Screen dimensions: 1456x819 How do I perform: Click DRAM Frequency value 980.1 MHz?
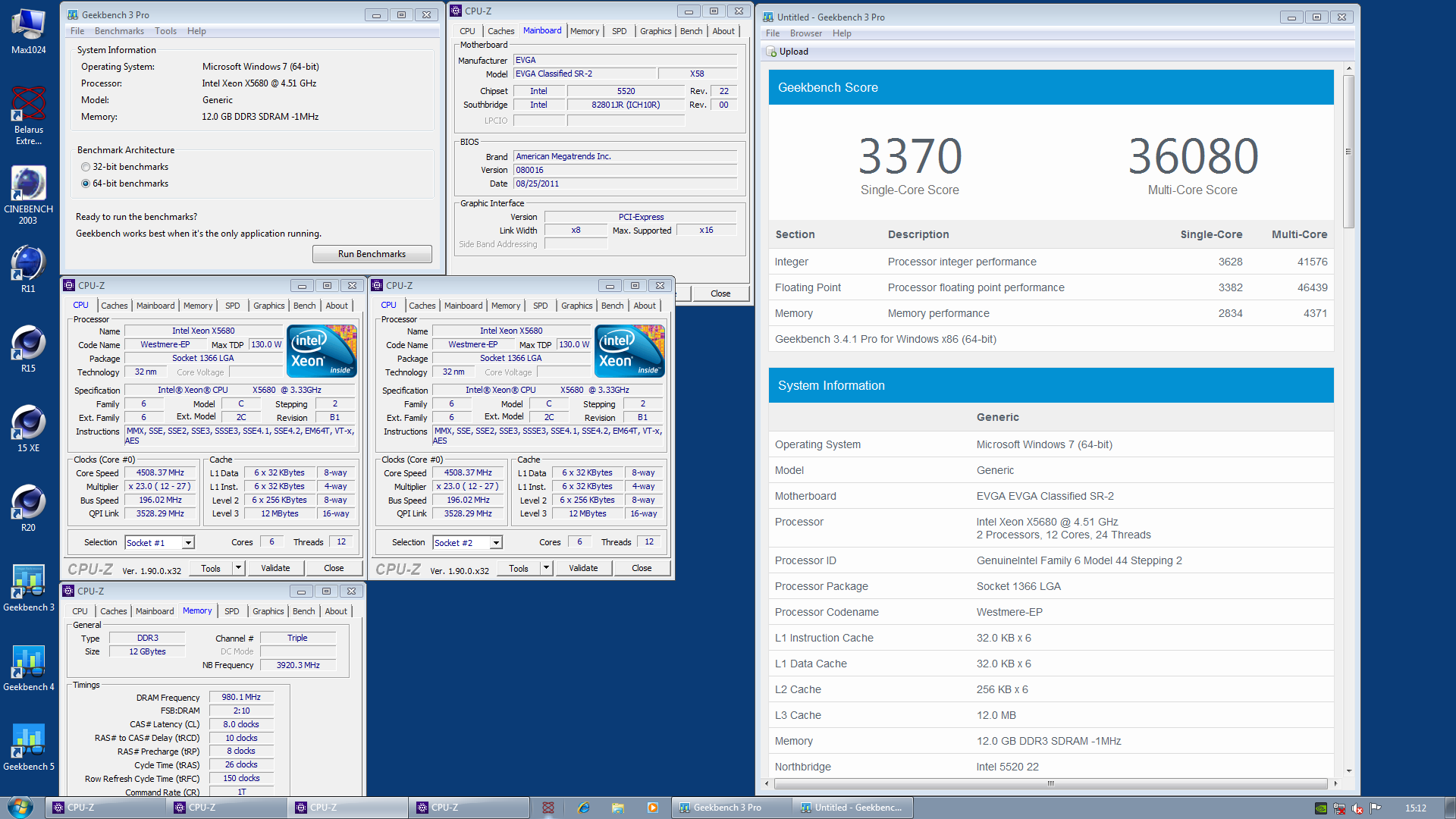[241, 697]
